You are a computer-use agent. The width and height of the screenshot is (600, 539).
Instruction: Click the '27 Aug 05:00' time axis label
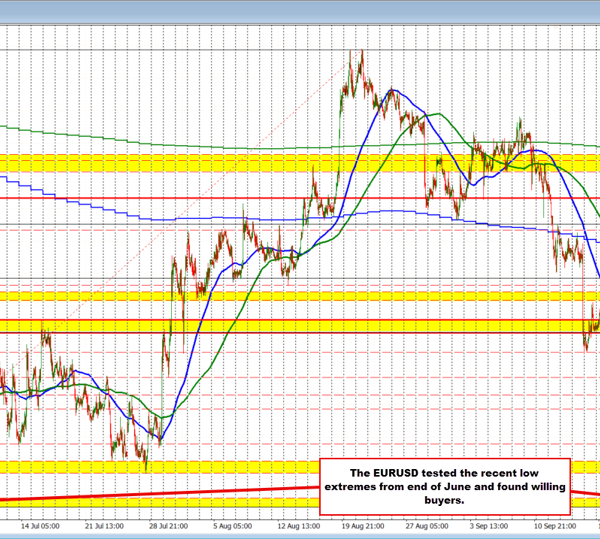click(x=427, y=526)
